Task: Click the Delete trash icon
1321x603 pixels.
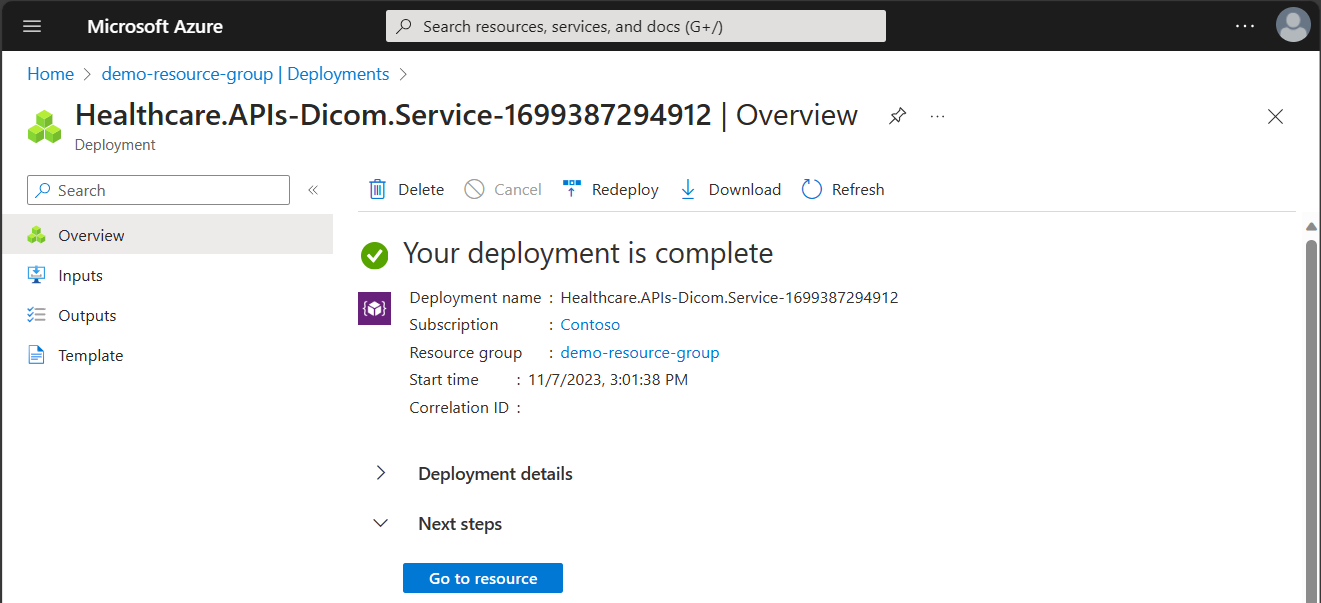Action: [x=377, y=189]
